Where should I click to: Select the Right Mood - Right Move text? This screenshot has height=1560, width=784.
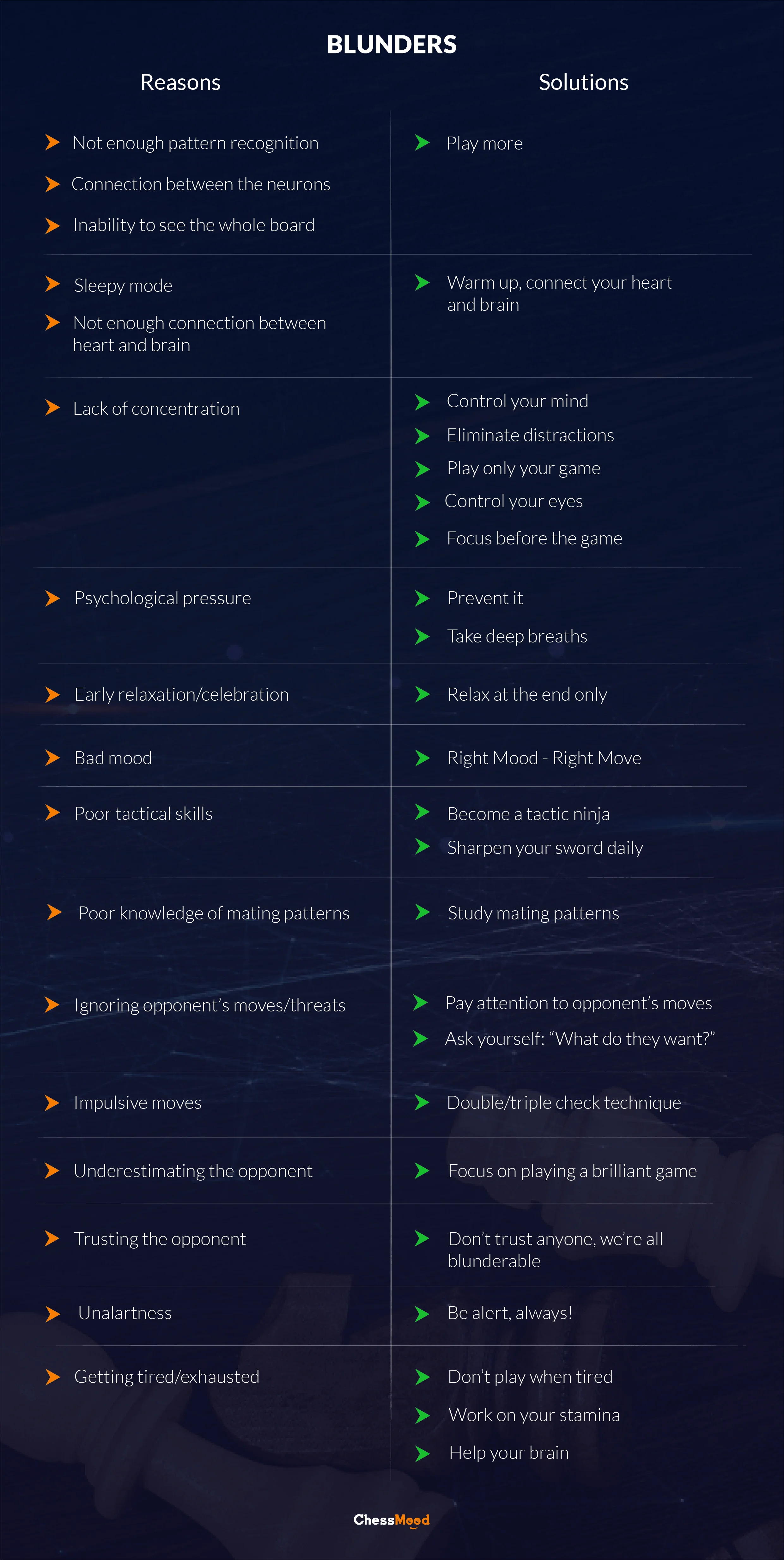pyautogui.click(x=544, y=758)
